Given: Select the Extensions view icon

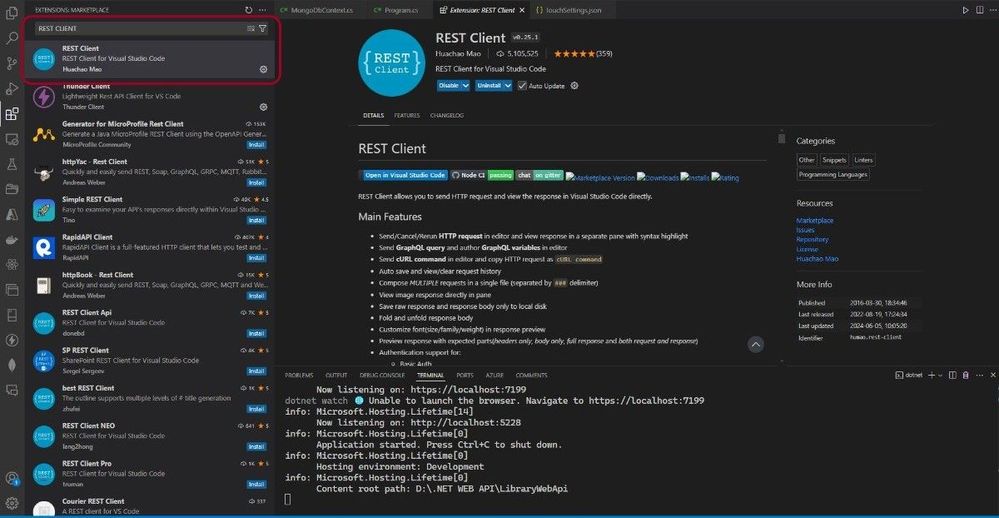Looking at the screenshot, I should [x=11, y=114].
